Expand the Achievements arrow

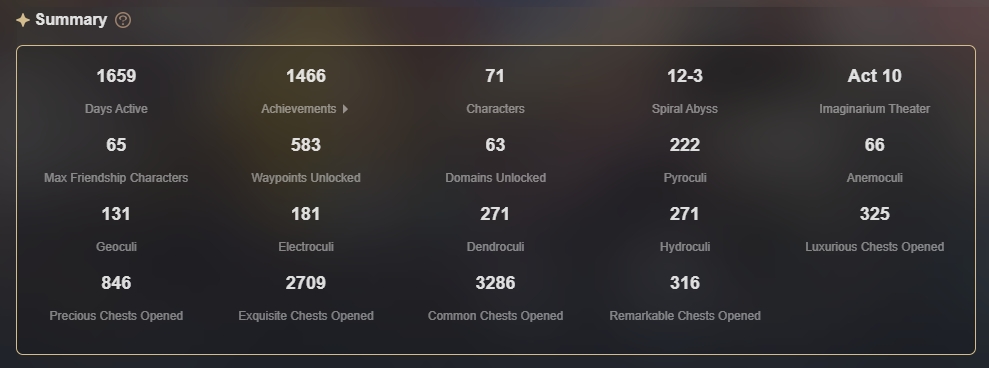(345, 109)
